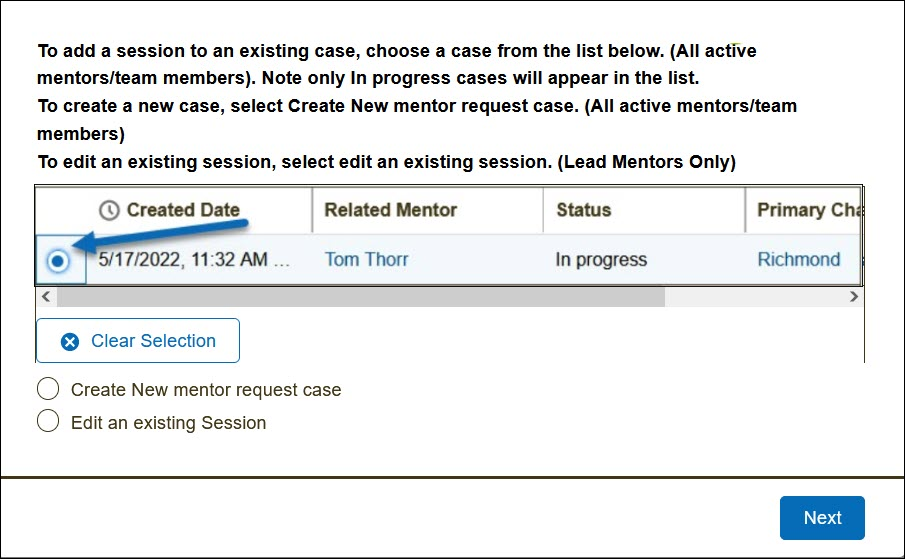Click the Clear Selection button label

point(153,341)
